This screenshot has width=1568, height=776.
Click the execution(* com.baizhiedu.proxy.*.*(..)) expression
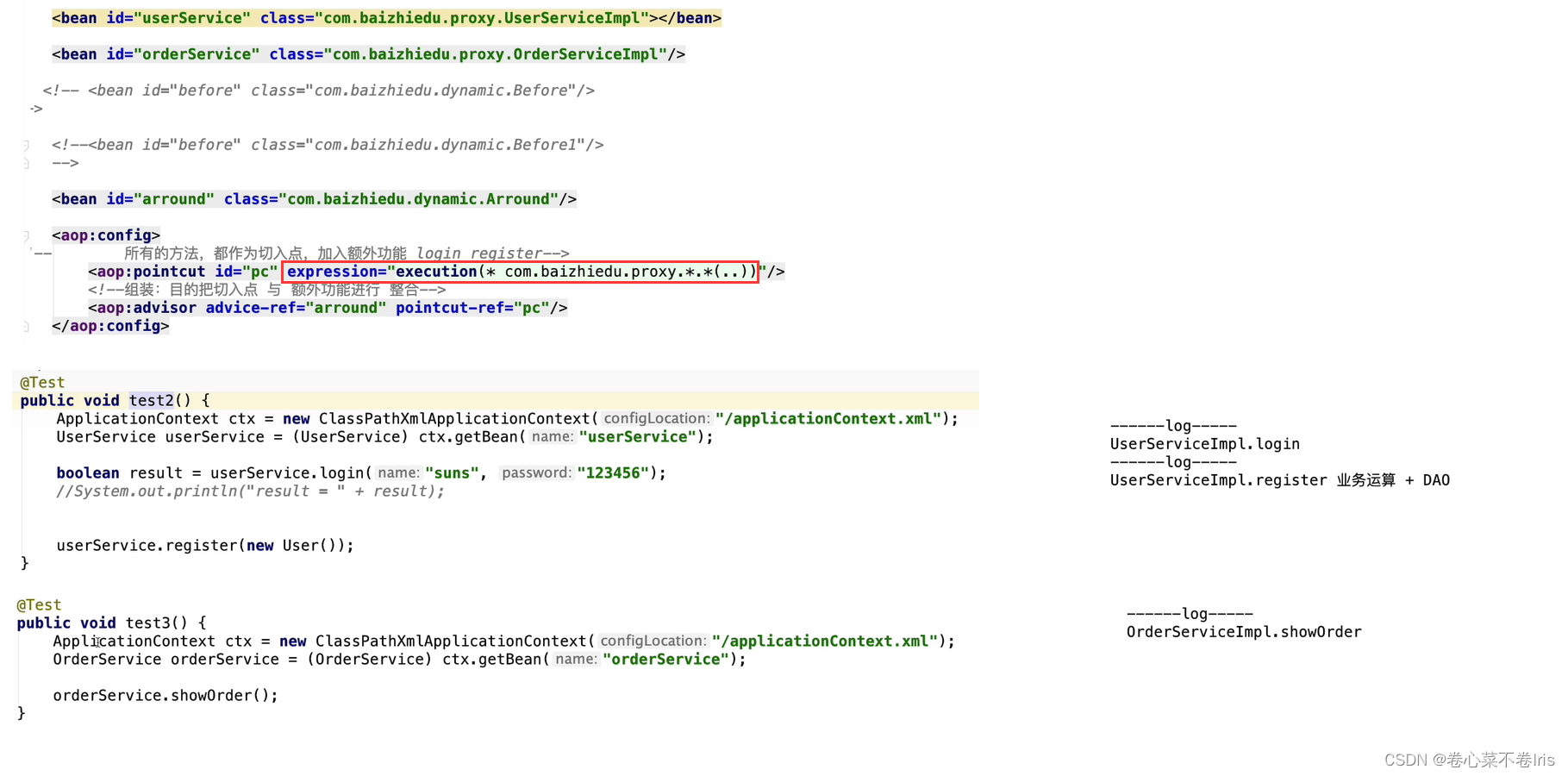click(575, 272)
